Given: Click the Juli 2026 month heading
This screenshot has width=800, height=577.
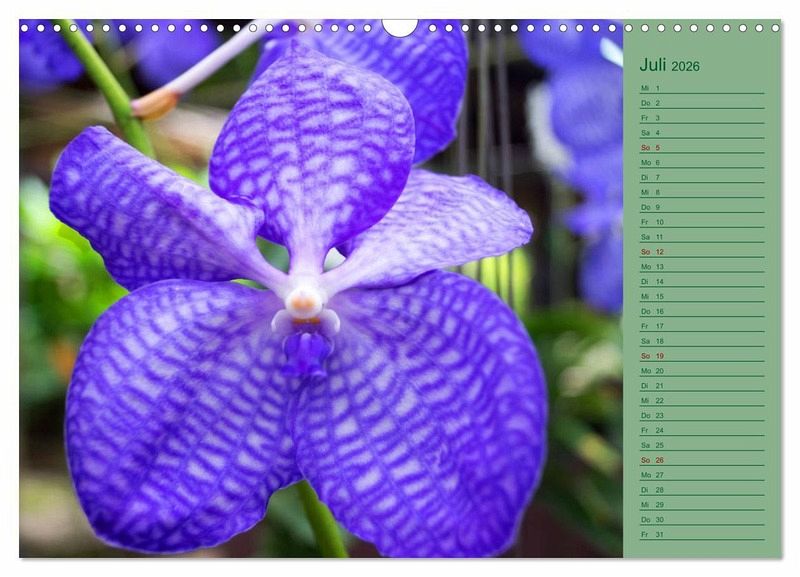Looking at the screenshot, I should click(669, 66).
